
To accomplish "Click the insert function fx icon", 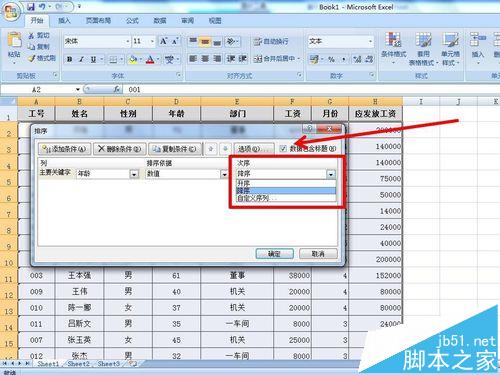I will point(117,89).
